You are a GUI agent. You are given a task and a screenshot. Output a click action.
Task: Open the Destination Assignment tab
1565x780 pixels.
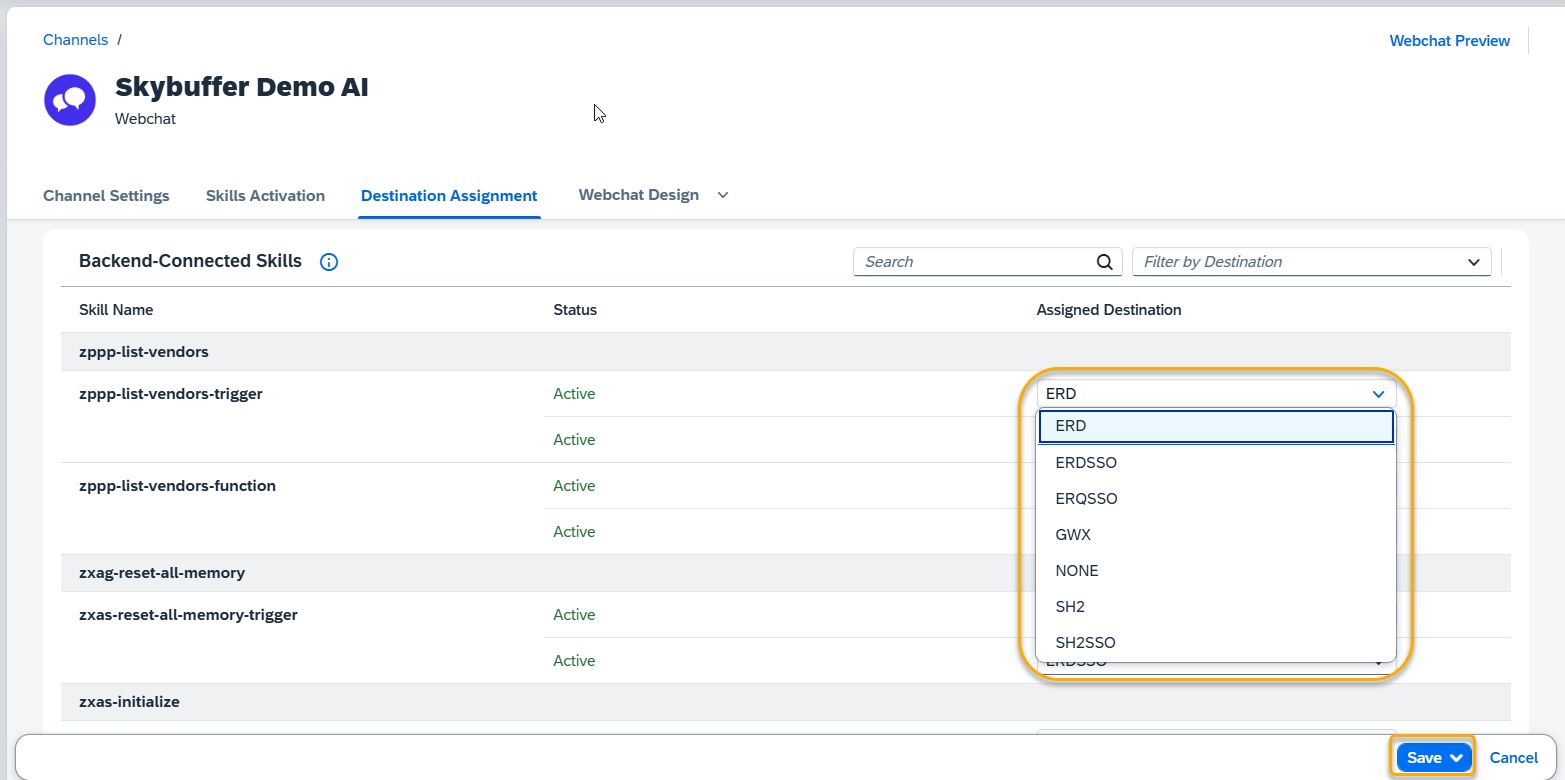pyautogui.click(x=449, y=196)
